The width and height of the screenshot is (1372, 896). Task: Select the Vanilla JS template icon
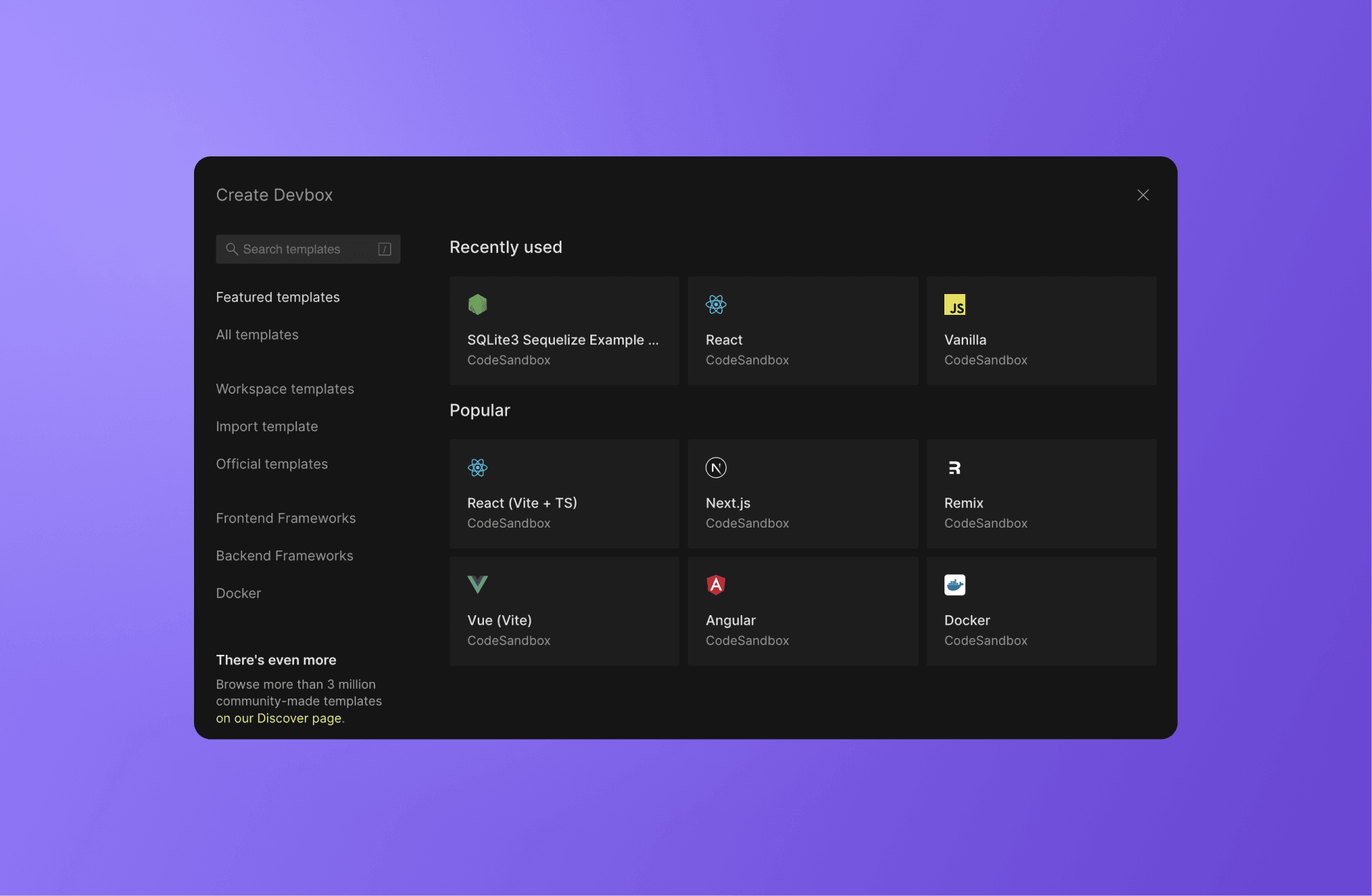(955, 304)
